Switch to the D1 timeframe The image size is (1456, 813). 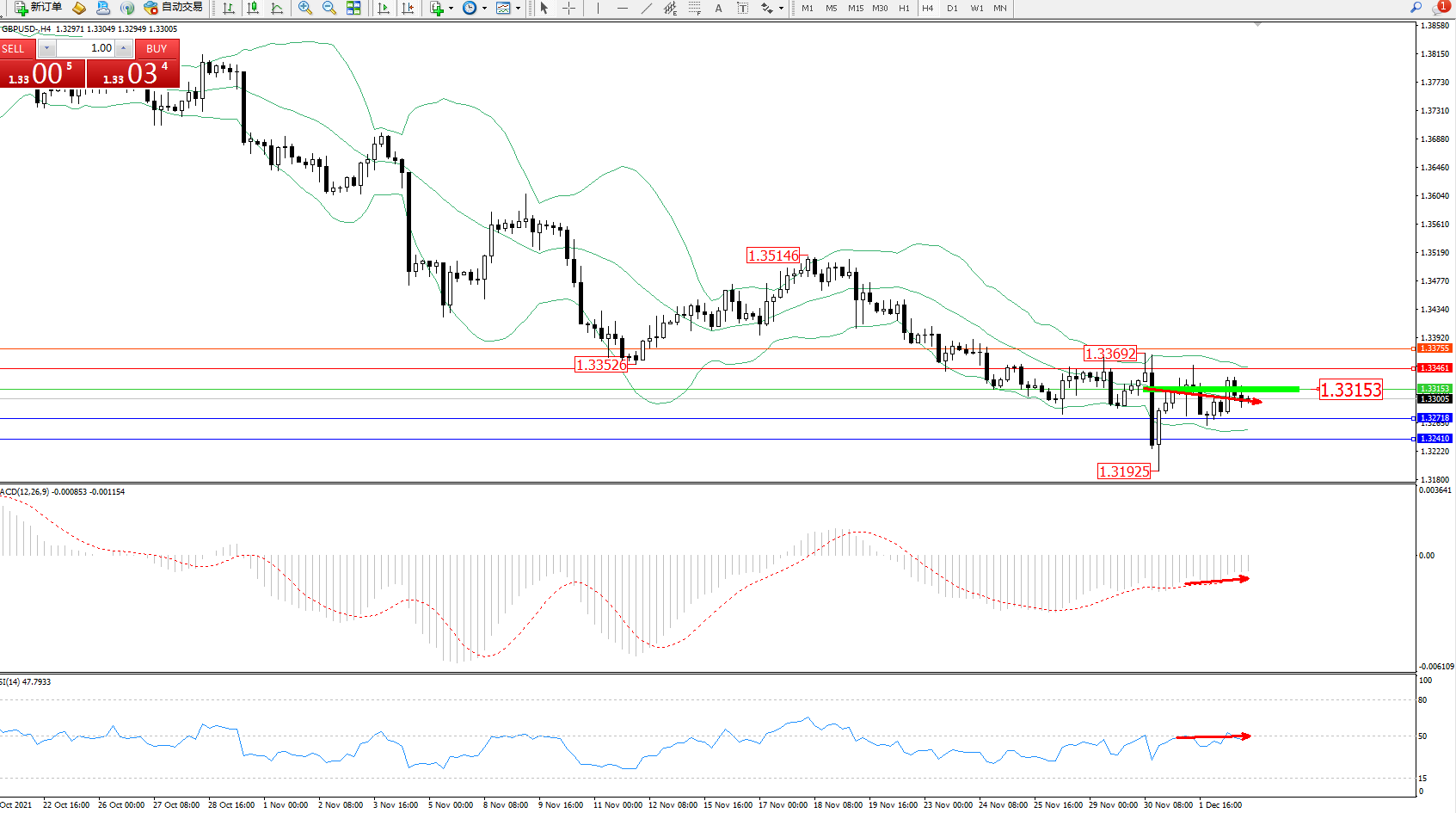pyautogui.click(x=952, y=8)
